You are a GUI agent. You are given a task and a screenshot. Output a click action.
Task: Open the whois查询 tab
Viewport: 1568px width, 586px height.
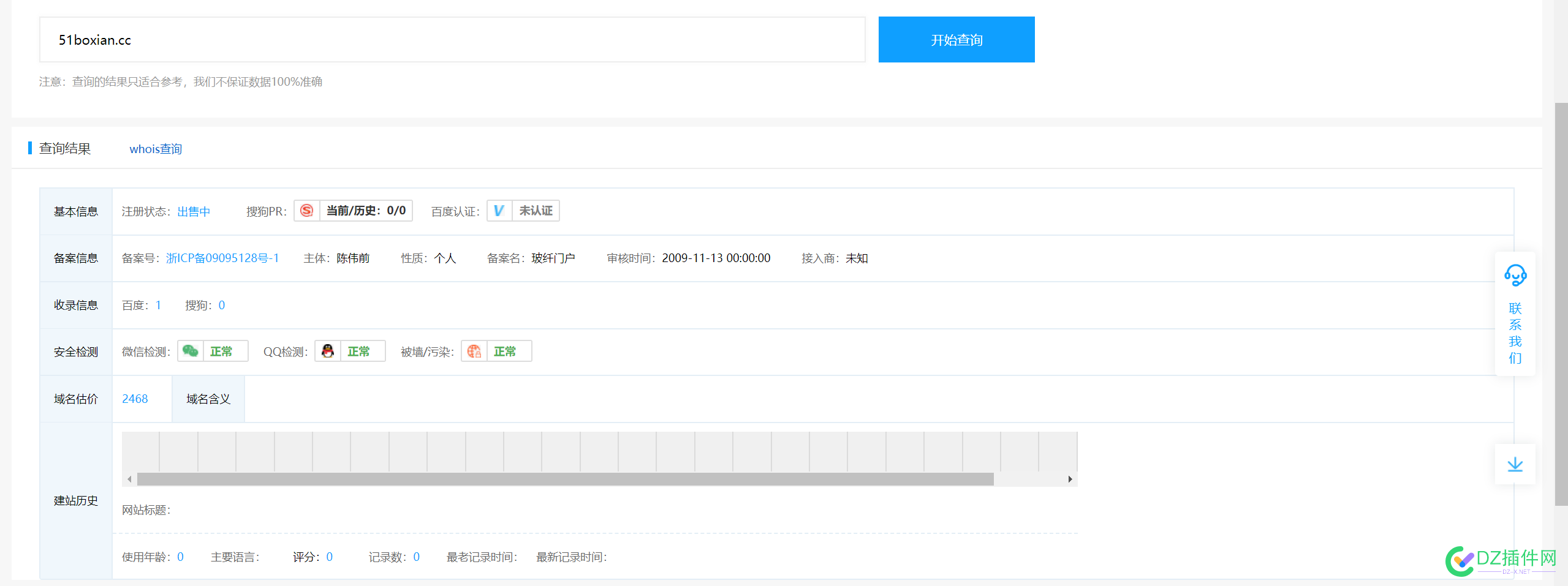click(x=156, y=149)
